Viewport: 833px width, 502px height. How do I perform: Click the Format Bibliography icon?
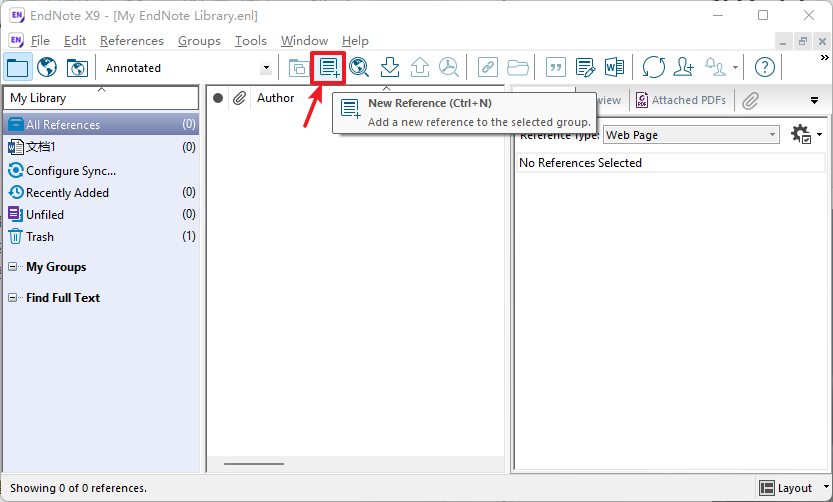click(585, 67)
